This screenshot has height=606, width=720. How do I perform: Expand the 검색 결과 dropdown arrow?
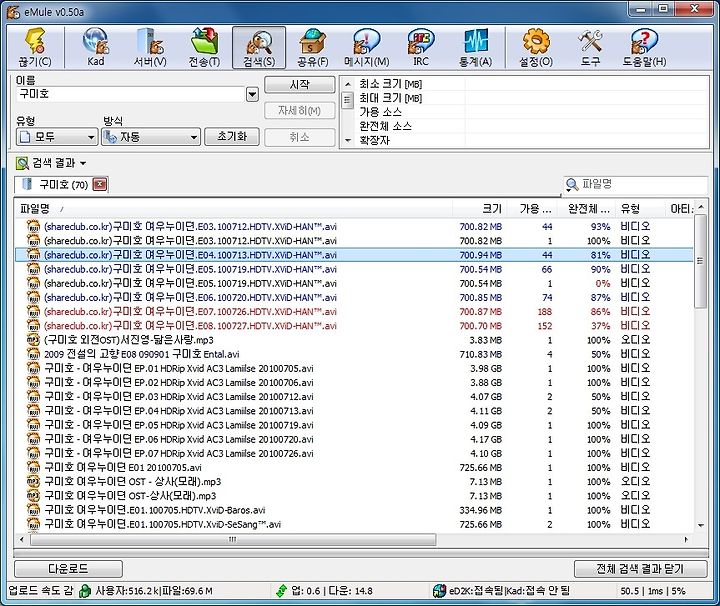pyautogui.click(x=83, y=163)
